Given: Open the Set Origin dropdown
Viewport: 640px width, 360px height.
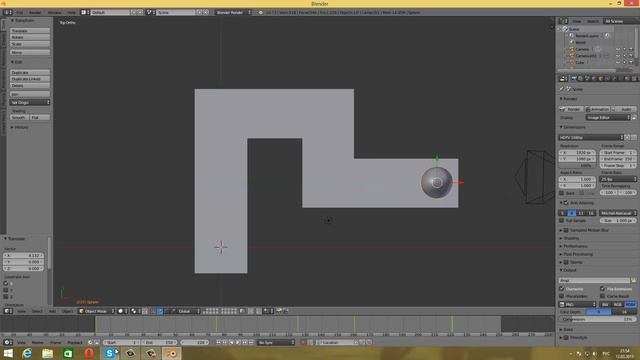Looking at the screenshot, I should (30, 102).
